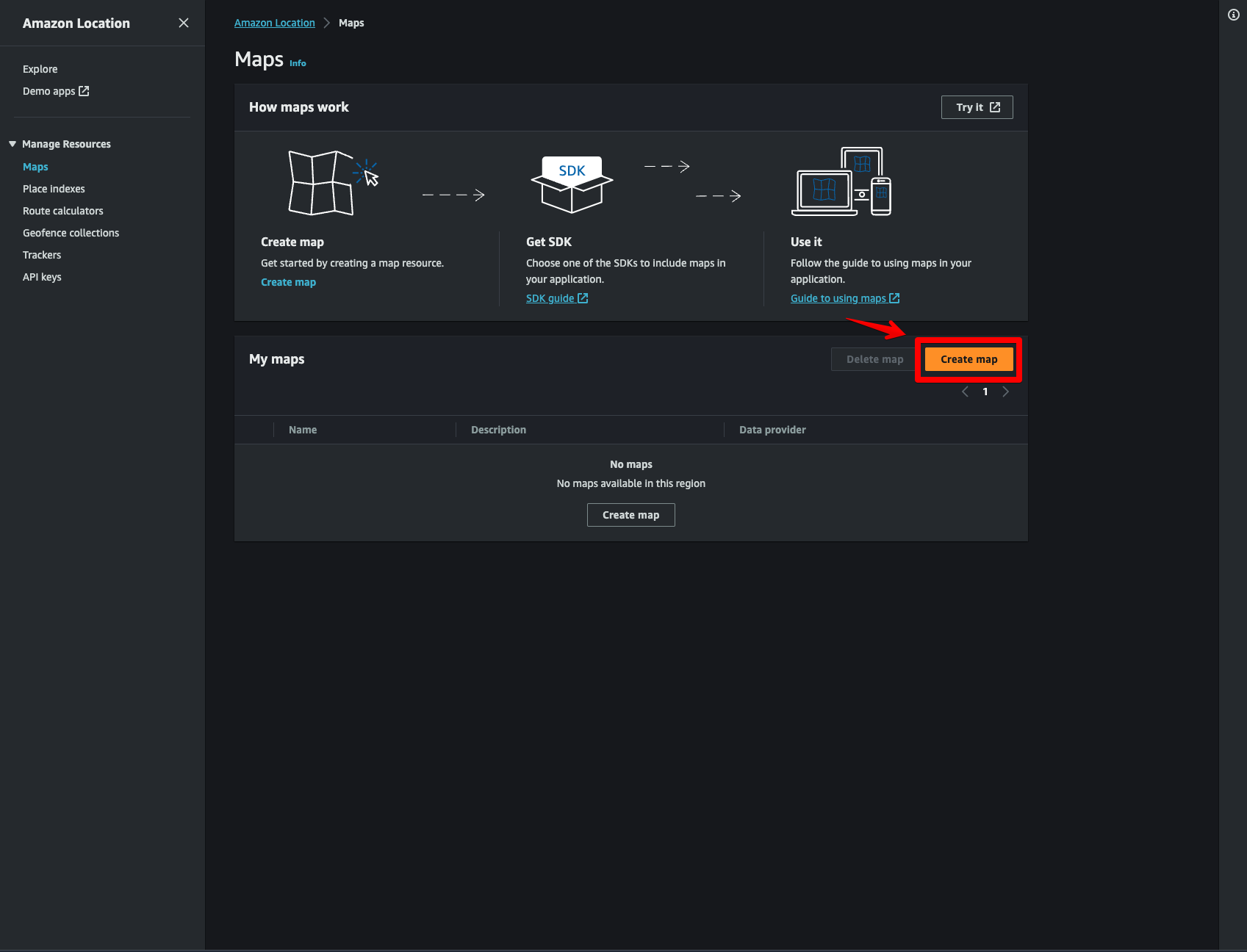Go to previous page of maps
This screenshot has width=1247, height=952.
[x=965, y=392]
